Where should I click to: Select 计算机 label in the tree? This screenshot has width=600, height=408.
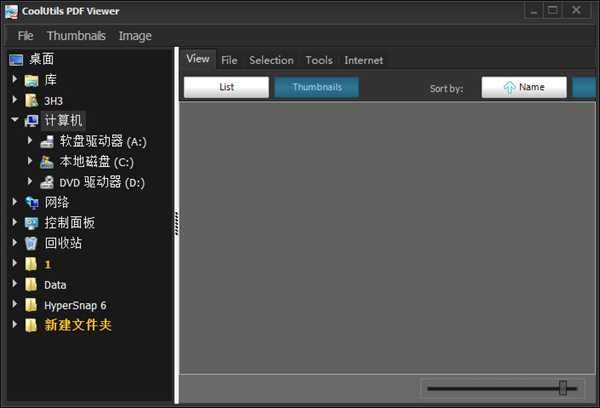pos(63,121)
